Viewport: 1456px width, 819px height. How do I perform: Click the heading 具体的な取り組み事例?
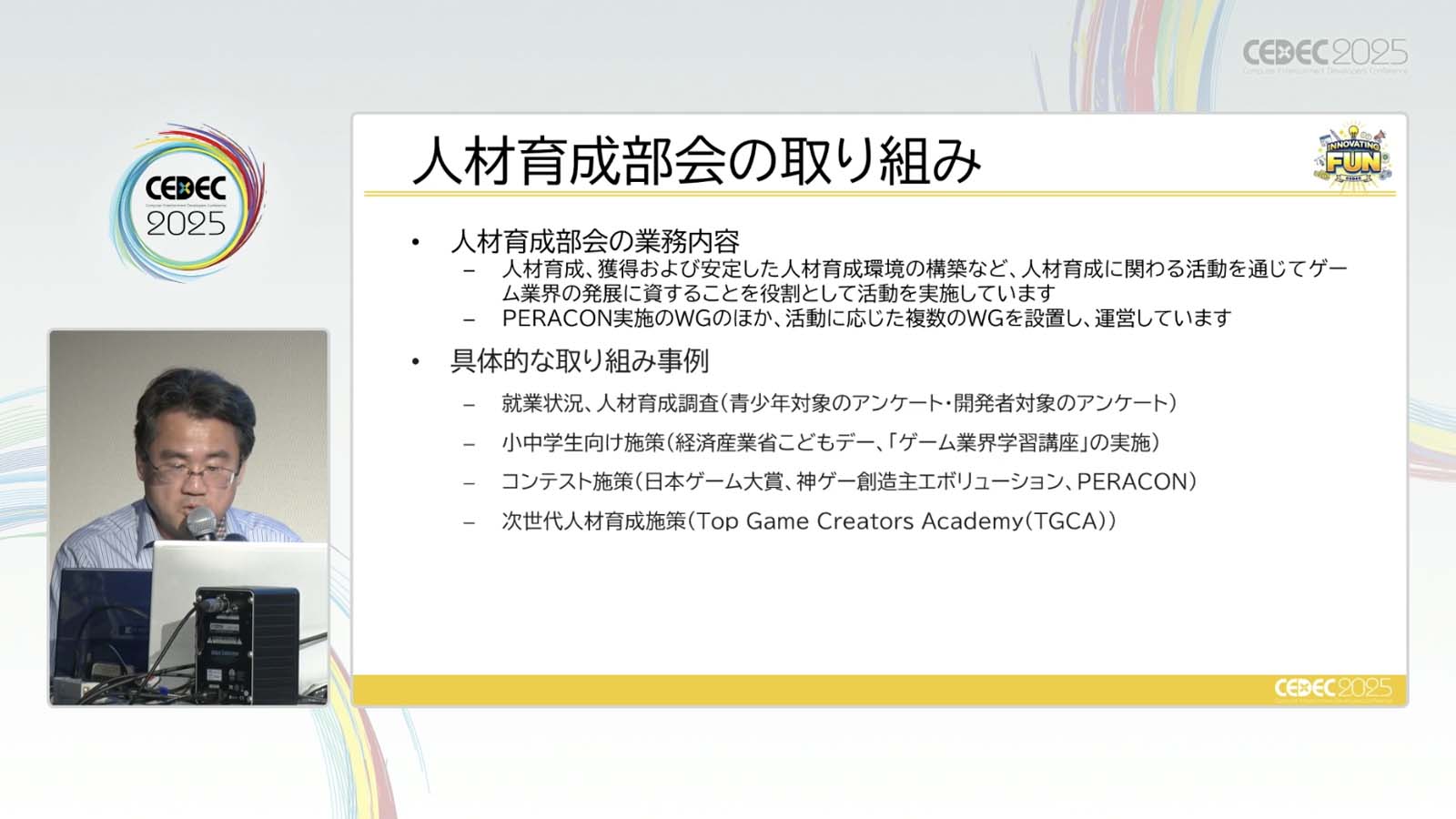pyautogui.click(x=579, y=361)
